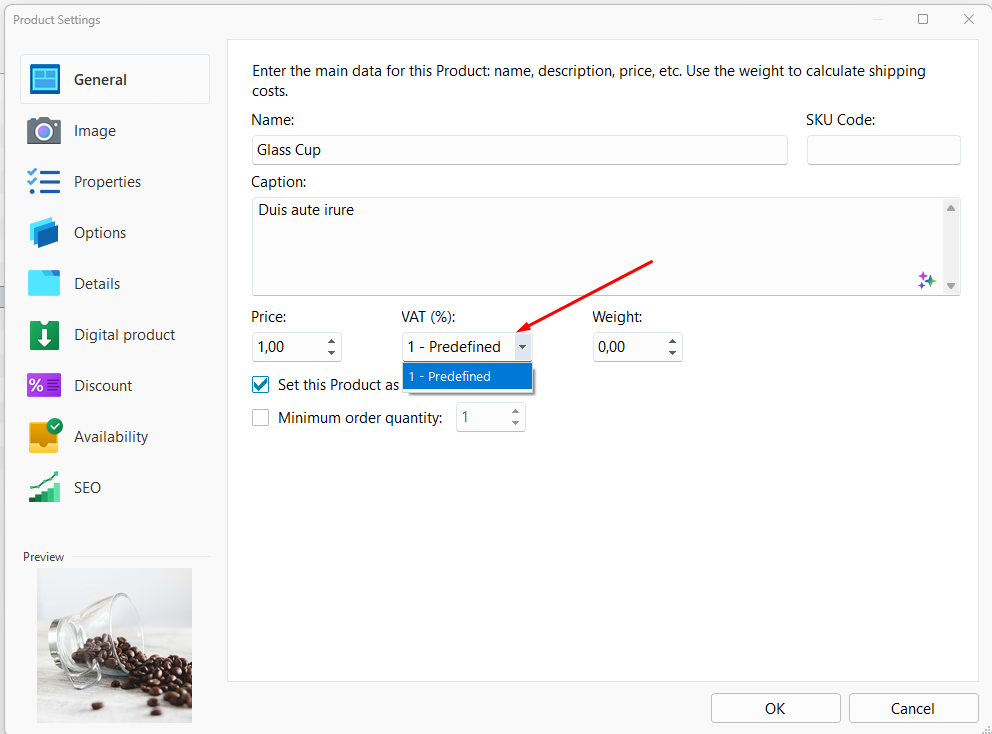The height and width of the screenshot is (734, 992).
Task: Uncheck the Set this Product as checkbox
Action: pos(261,385)
